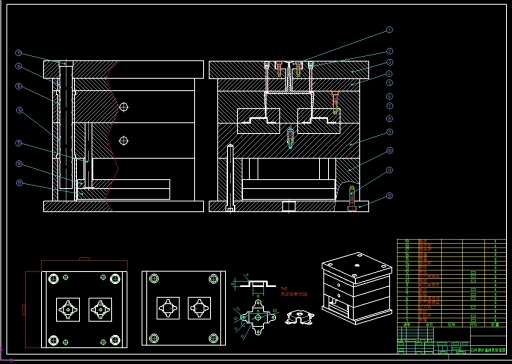Click the orange annotation text beside part section
Screen dimensions: 512x364
[294, 292]
